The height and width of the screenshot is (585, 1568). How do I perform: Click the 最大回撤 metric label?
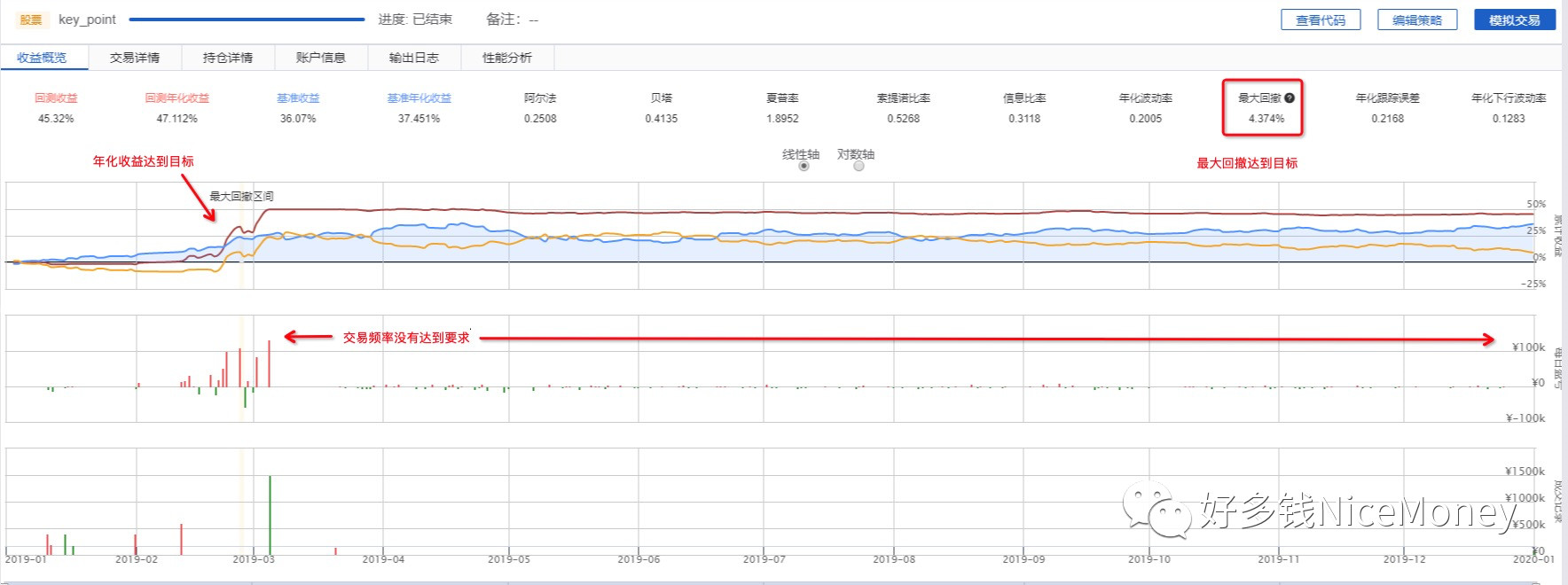tap(1259, 98)
